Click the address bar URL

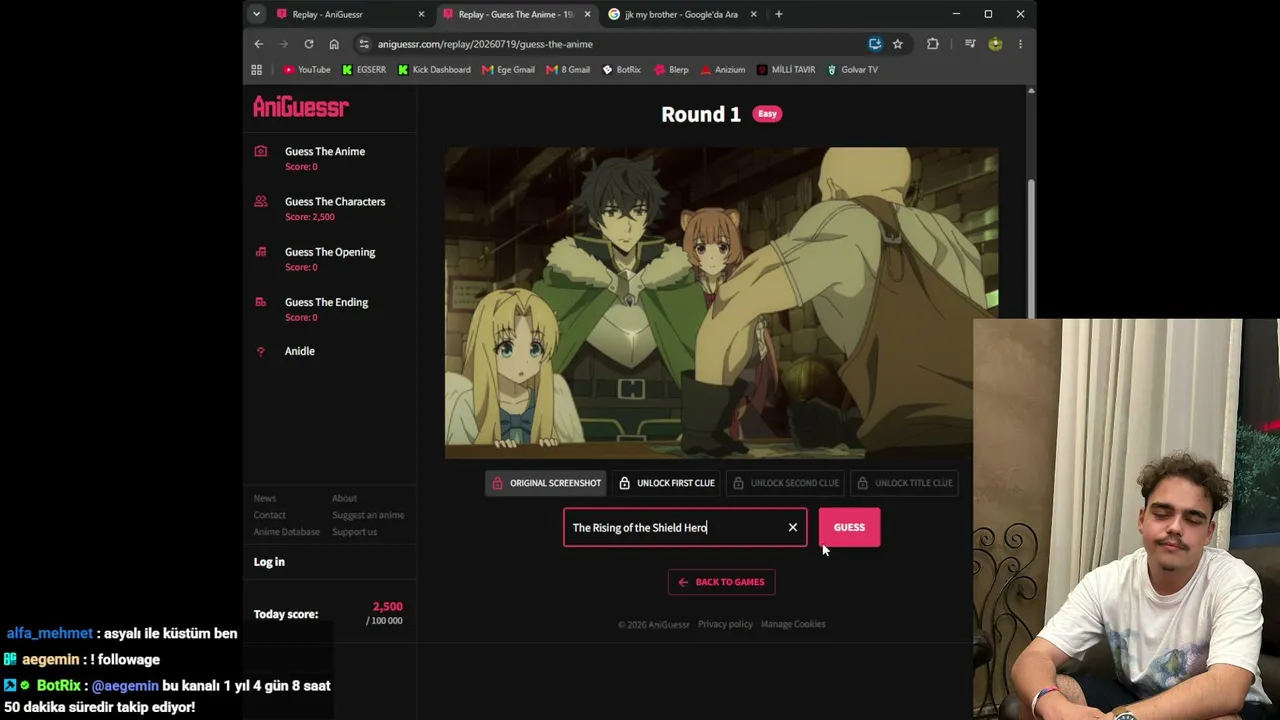coord(485,44)
